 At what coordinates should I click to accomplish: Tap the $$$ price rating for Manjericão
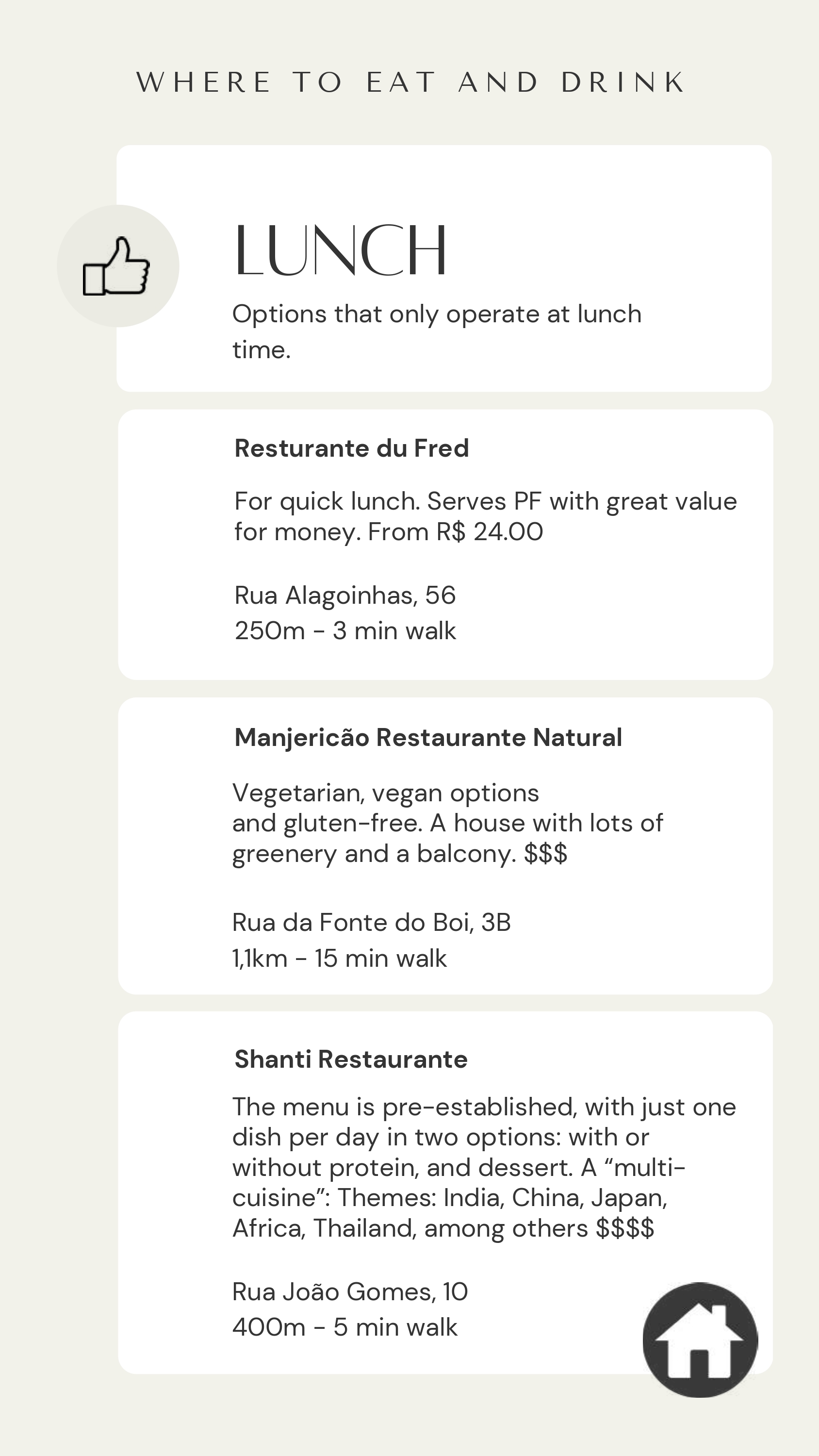[x=545, y=854]
